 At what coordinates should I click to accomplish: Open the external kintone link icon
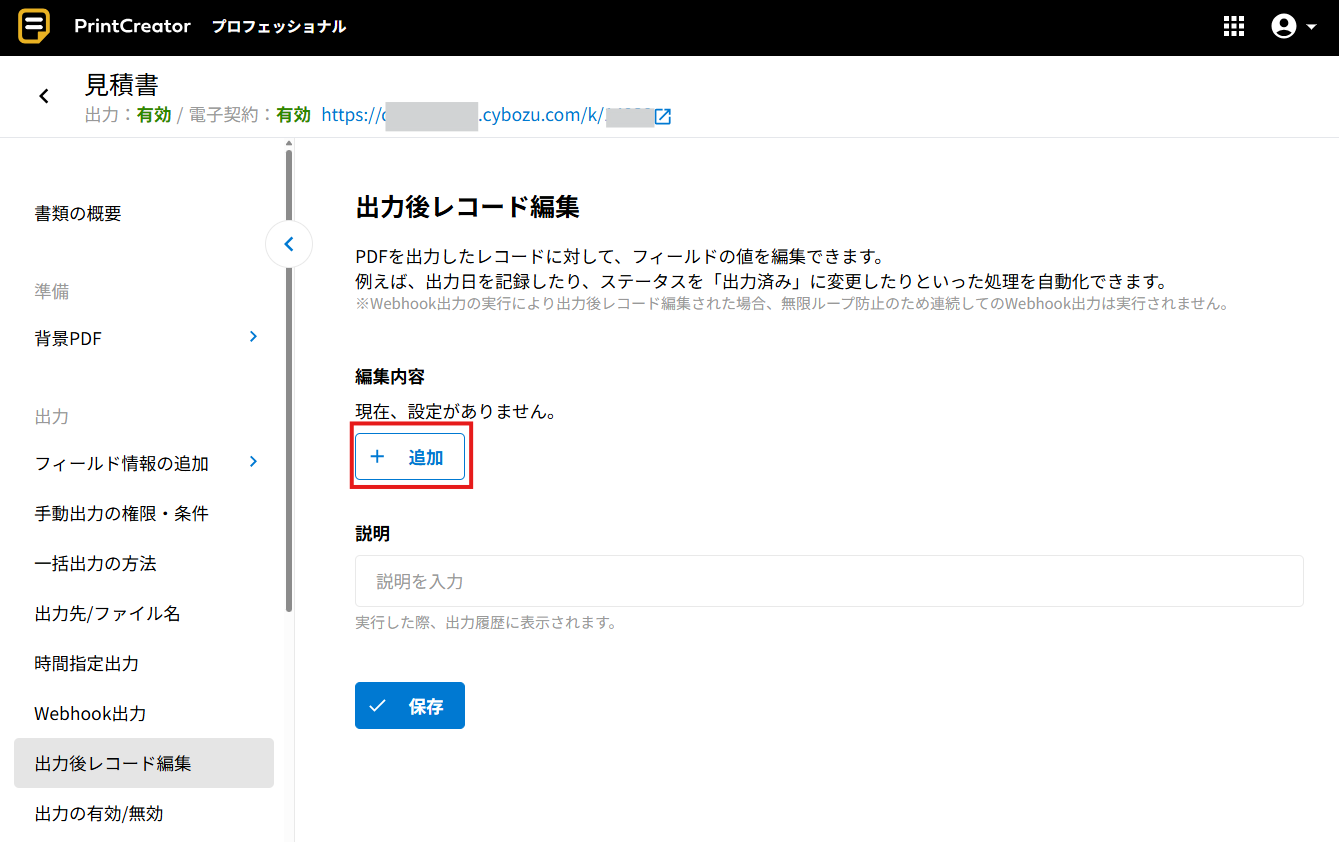(662, 116)
